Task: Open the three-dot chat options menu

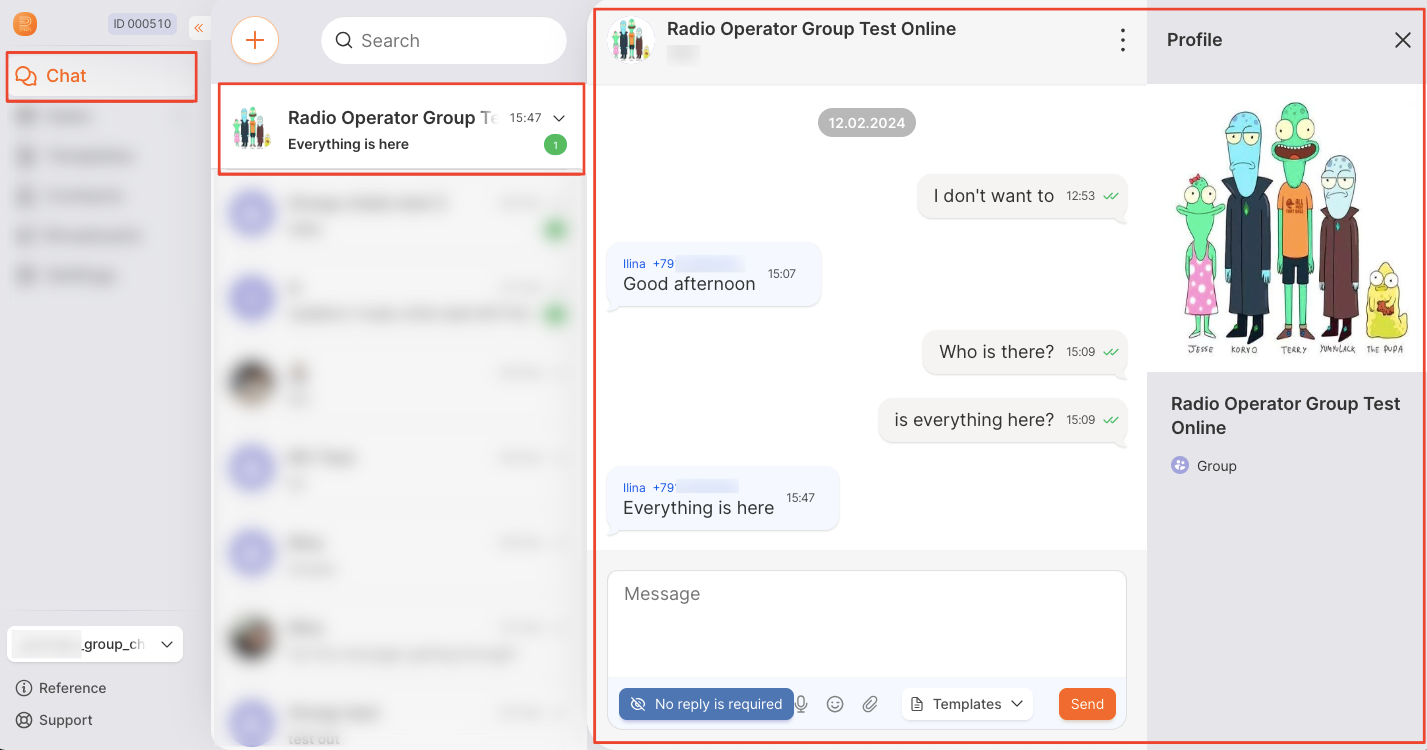Action: click(1123, 40)
